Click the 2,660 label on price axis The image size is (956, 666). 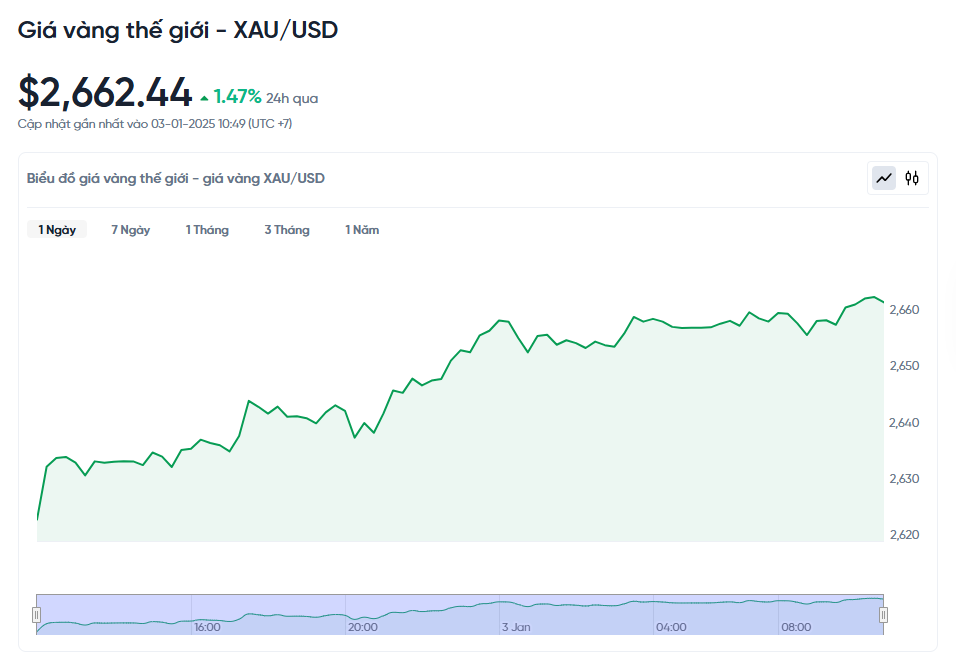[x=904, y=310]
